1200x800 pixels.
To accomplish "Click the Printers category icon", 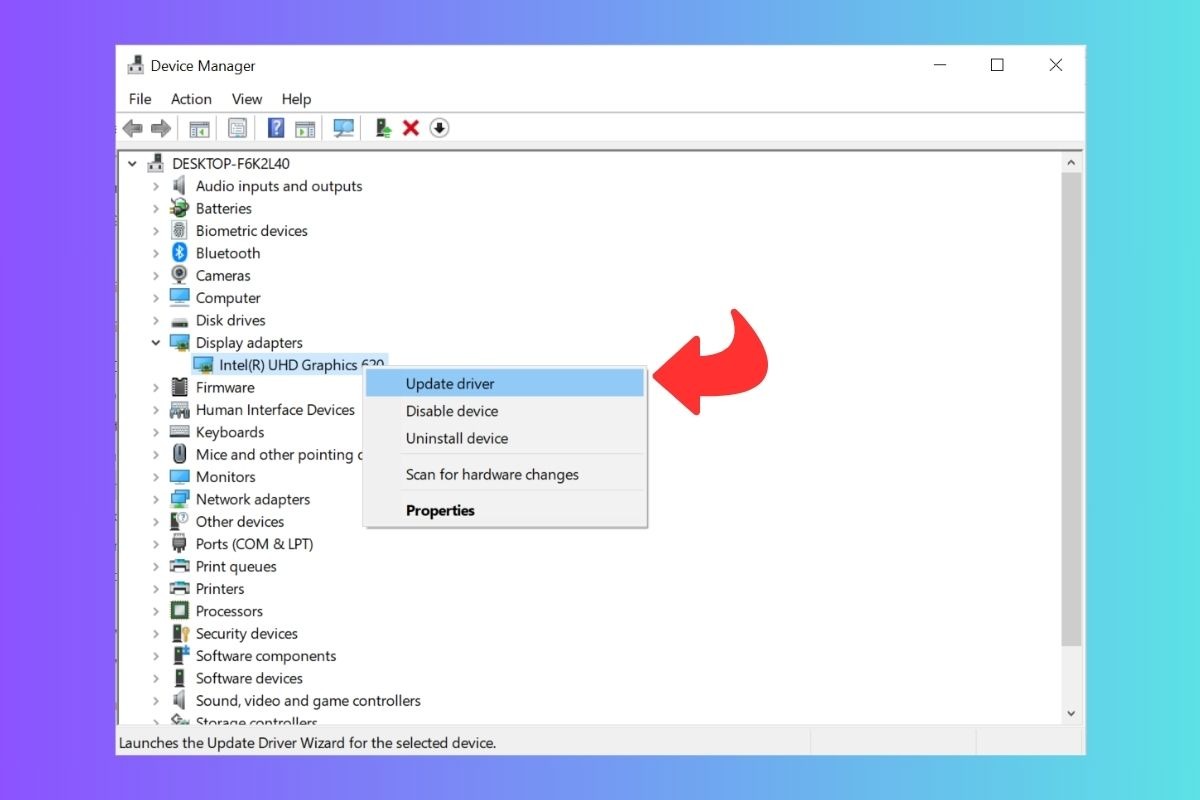I will point(180,589).
